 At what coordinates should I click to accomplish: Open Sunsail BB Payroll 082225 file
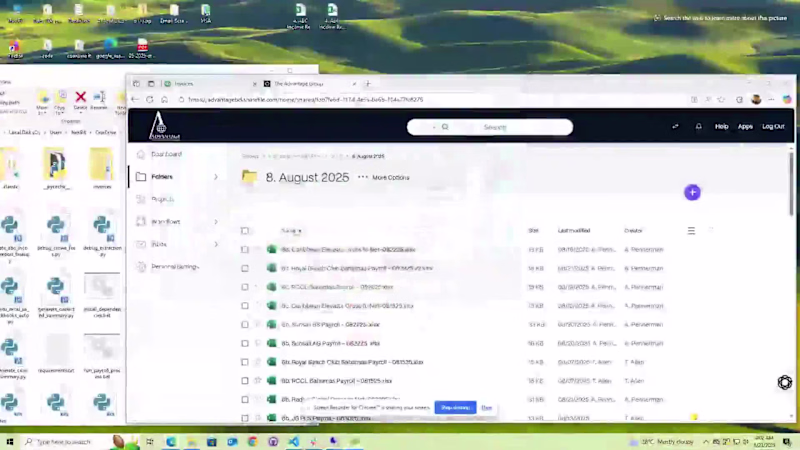coord(331,324)
